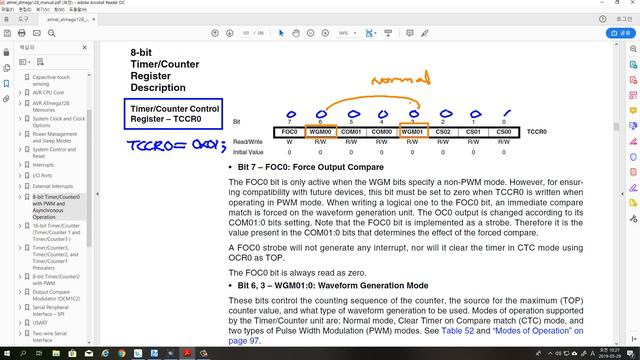Go to previous page with up arrow
This screenshot has width=640, height=360.
click(215, 33)
